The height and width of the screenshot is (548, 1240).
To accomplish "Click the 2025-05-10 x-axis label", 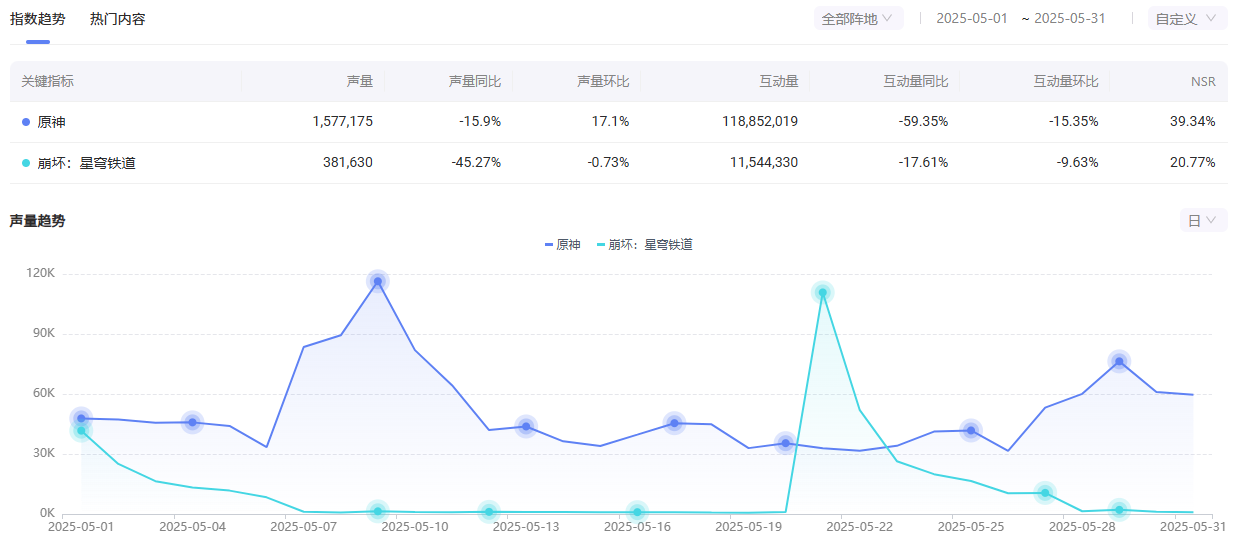I will point(414,526).
